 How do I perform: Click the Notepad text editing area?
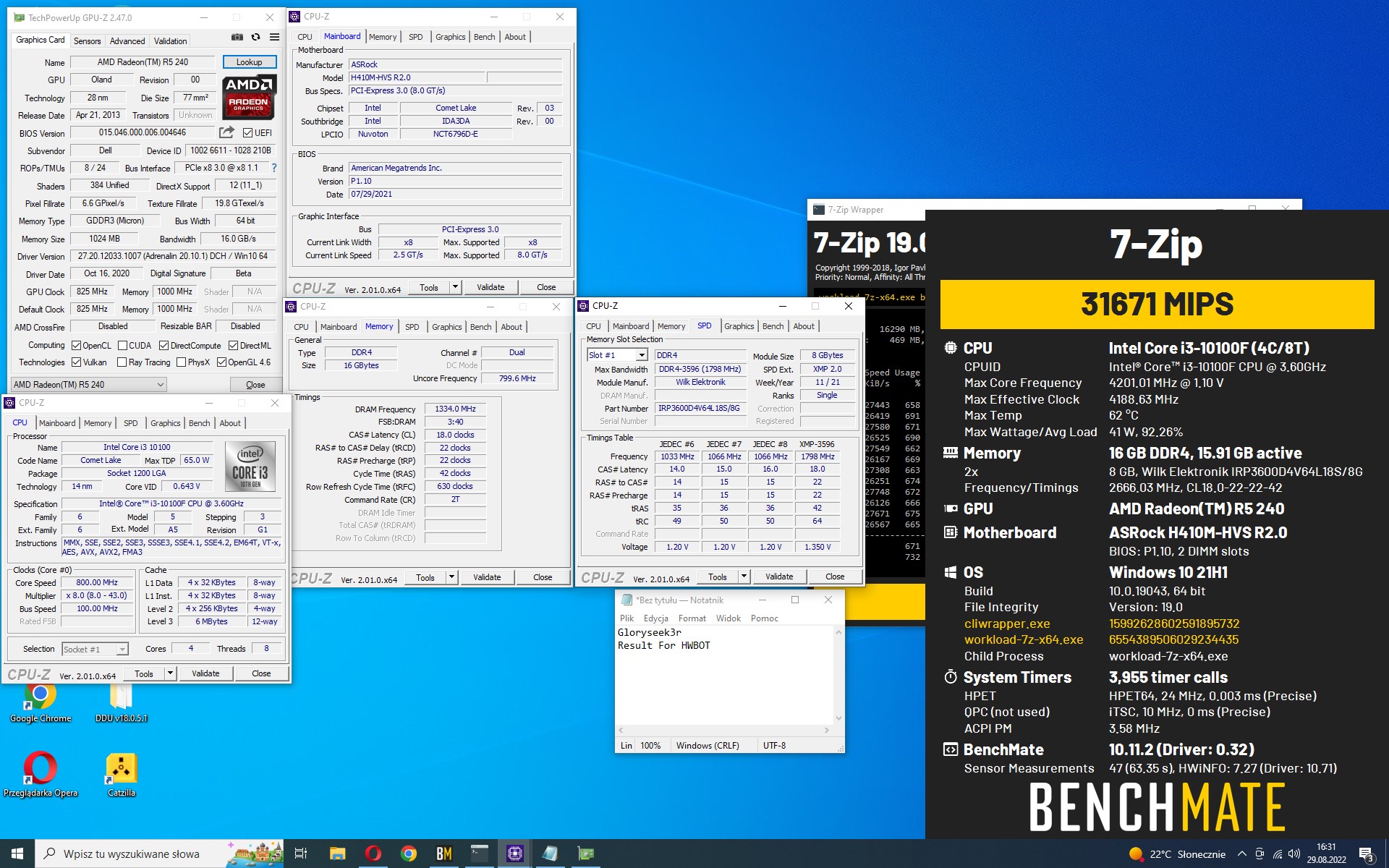(x=724, y=676)
